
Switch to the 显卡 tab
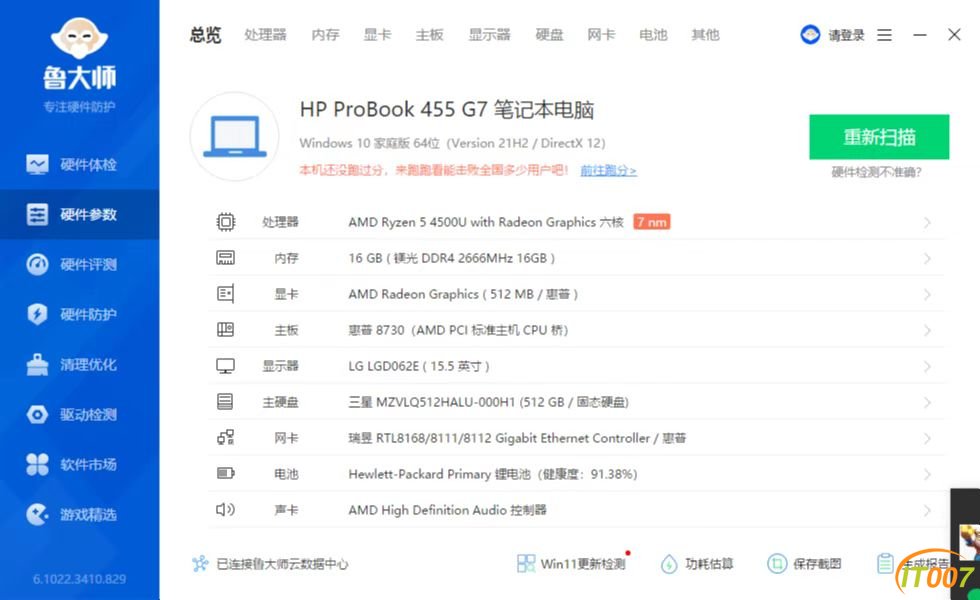[378, 35]
